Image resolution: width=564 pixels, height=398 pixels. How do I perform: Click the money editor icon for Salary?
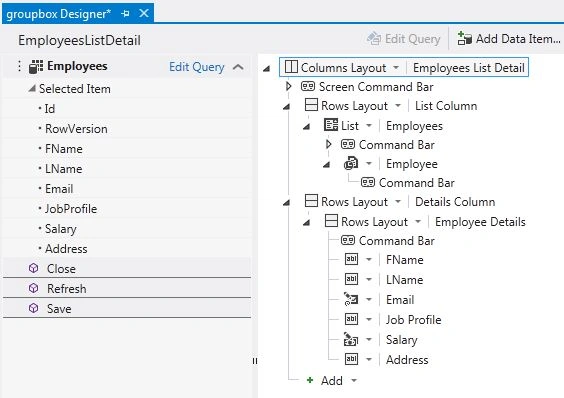point(351,339)
